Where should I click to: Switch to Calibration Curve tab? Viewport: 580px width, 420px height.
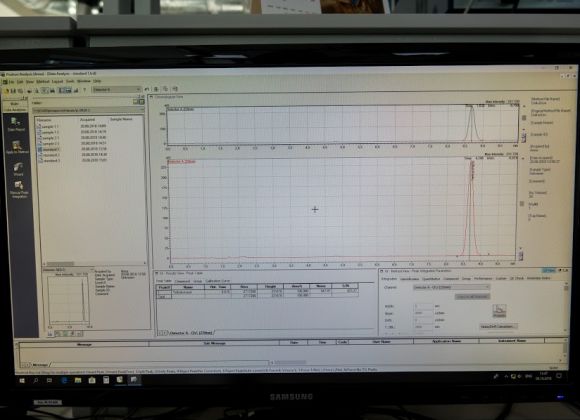[218, 281]
